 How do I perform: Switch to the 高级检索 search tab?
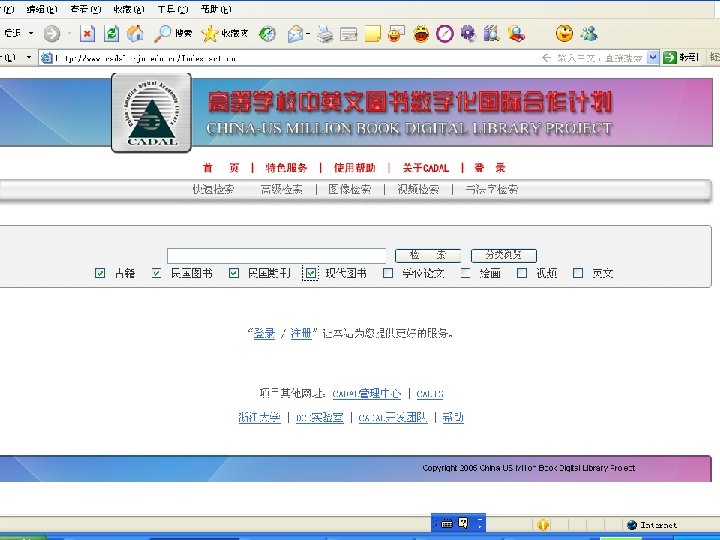(281, 189)
